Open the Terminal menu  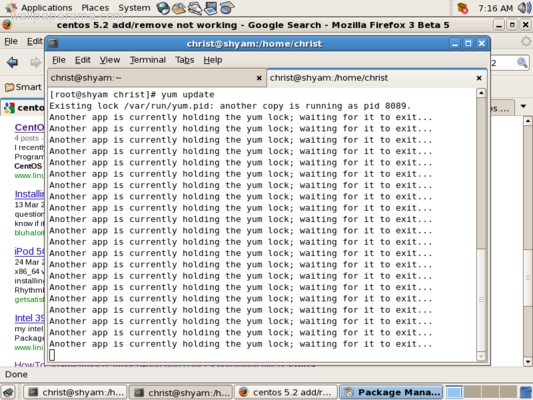[148, 60]
